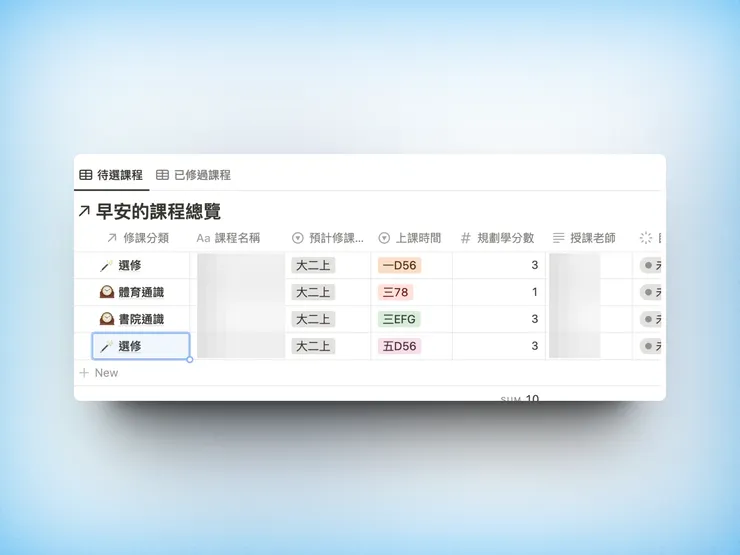This screenshot has width=740, height=555.
Task: Click the hash icon of 規劃學分數 column
Action: [466, 238]
